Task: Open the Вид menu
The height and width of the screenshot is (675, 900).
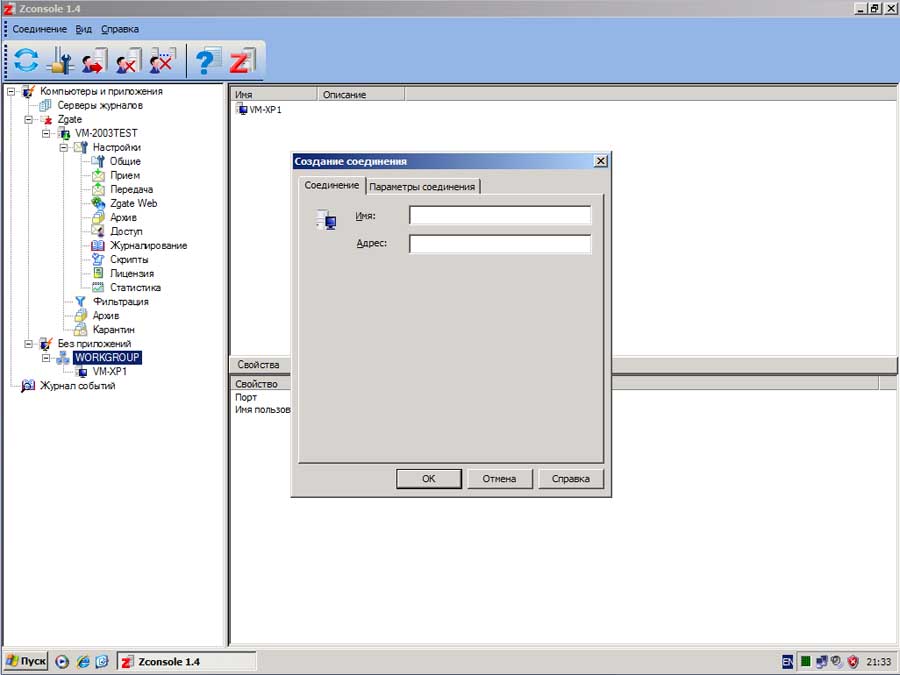Action: point(84,29)
